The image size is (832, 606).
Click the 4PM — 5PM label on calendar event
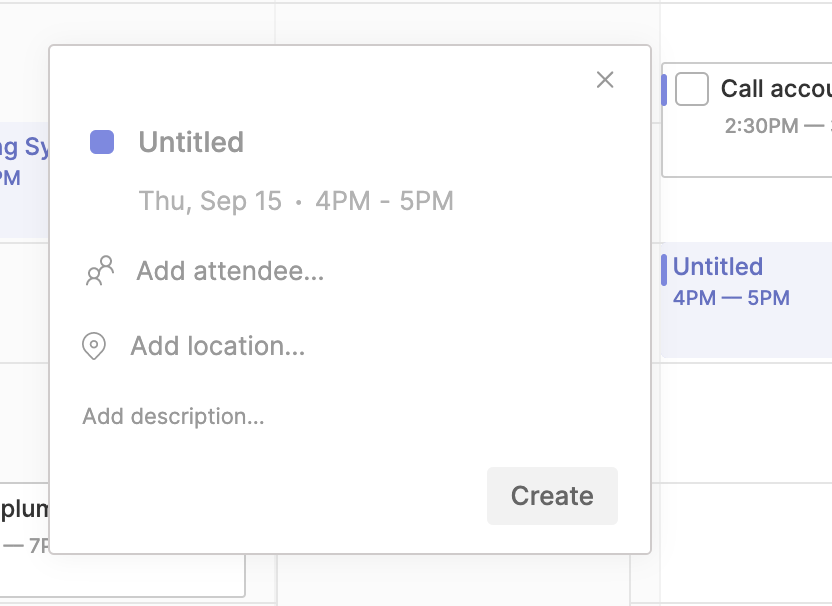[x=731, y=298]
